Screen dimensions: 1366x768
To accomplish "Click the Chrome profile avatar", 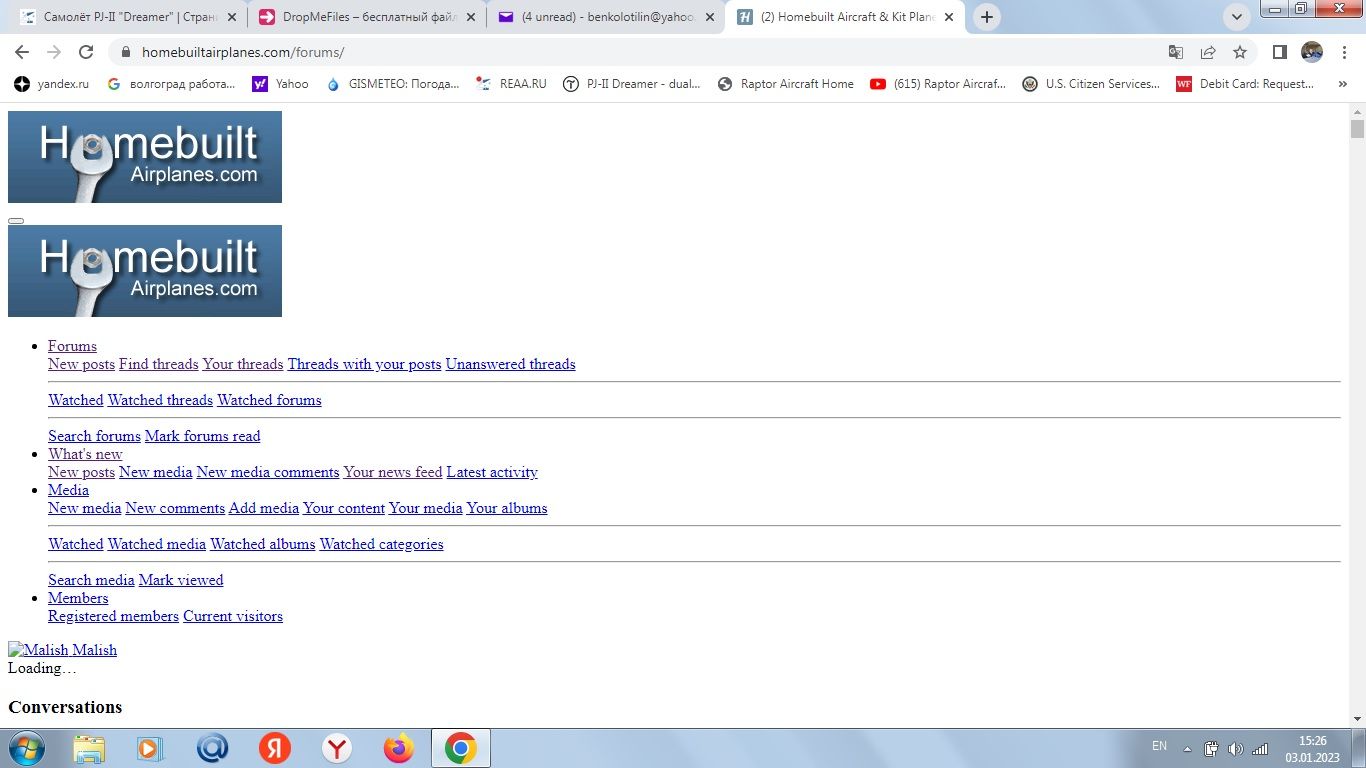I will point(1311,52).
